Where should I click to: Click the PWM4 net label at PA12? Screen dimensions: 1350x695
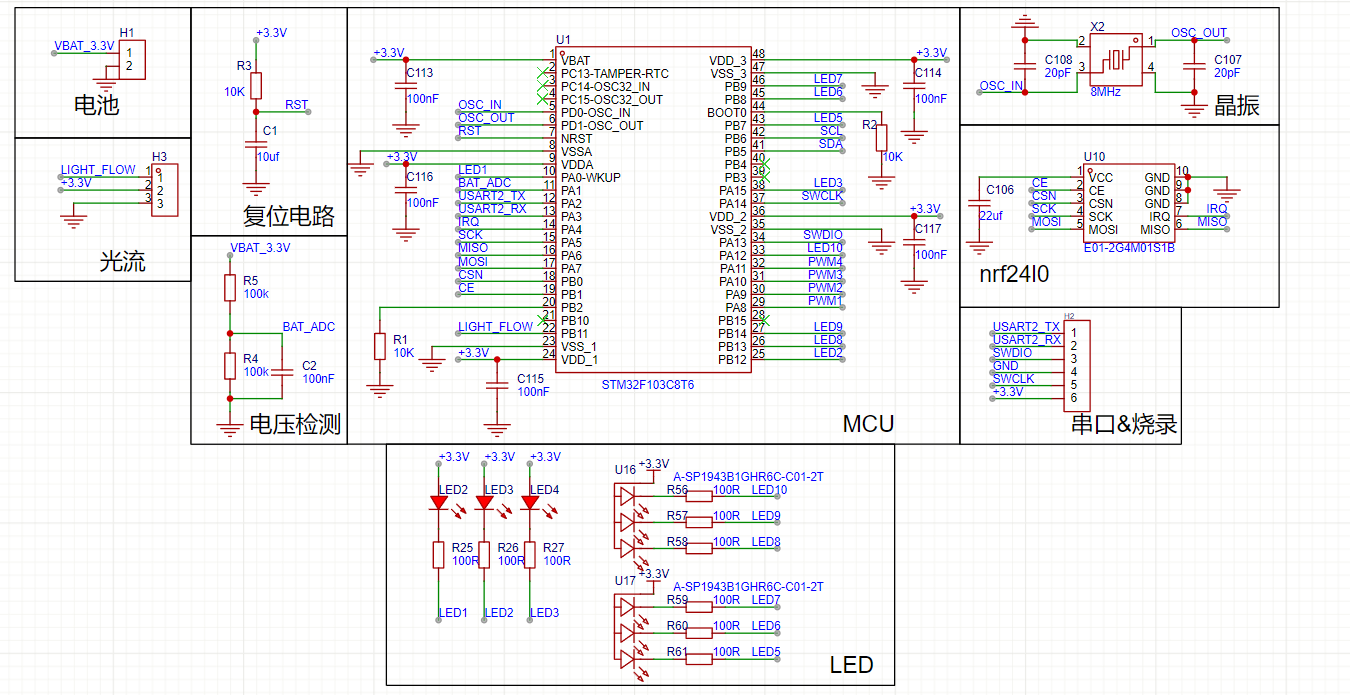tap(825, 262)
